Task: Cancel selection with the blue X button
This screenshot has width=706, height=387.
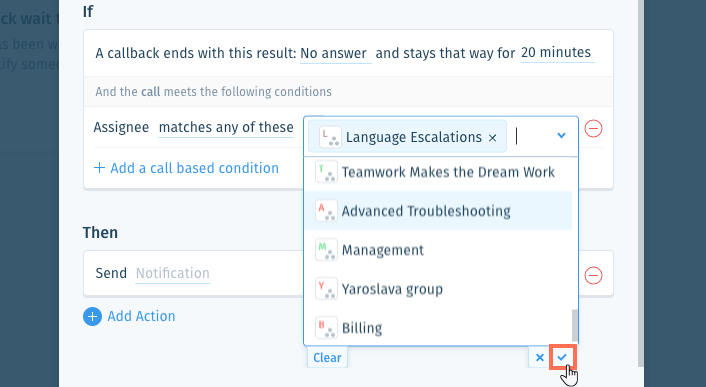Action: coord(539,357)
